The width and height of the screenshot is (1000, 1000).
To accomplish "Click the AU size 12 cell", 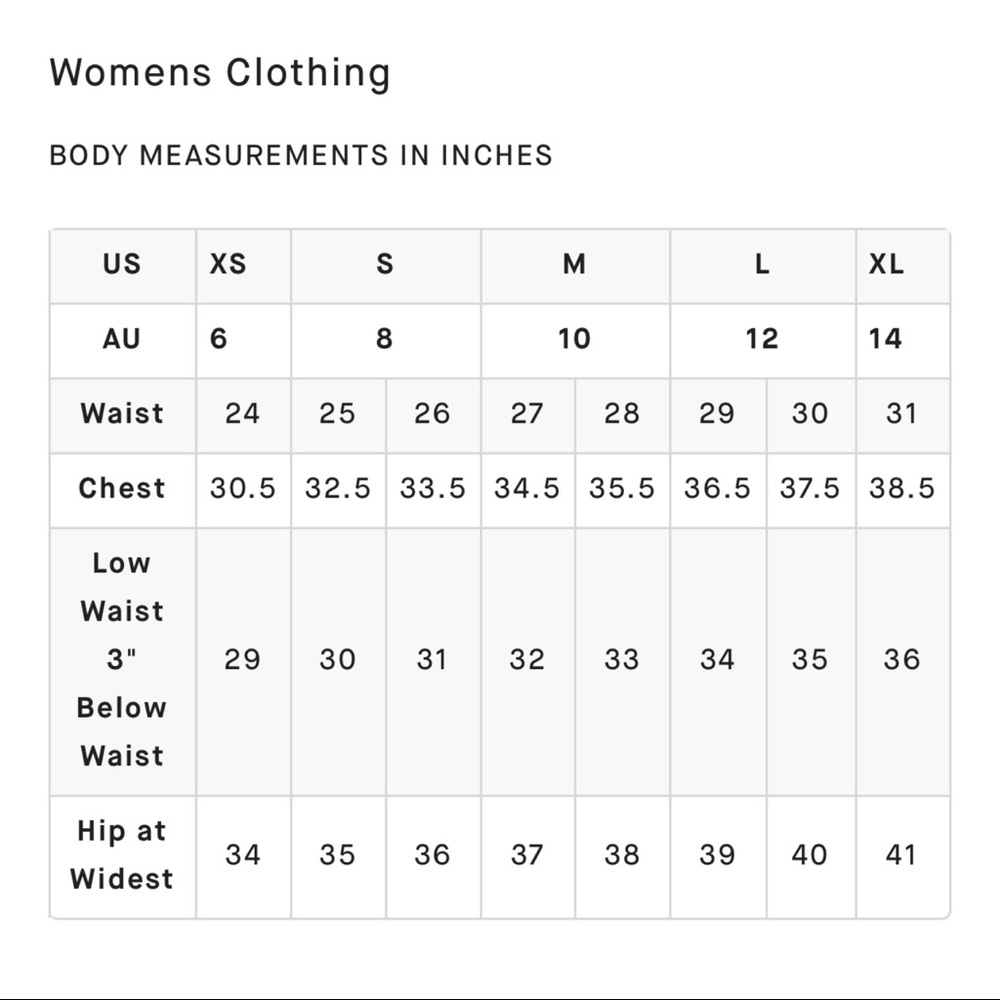I will click(x=762, y=340).
